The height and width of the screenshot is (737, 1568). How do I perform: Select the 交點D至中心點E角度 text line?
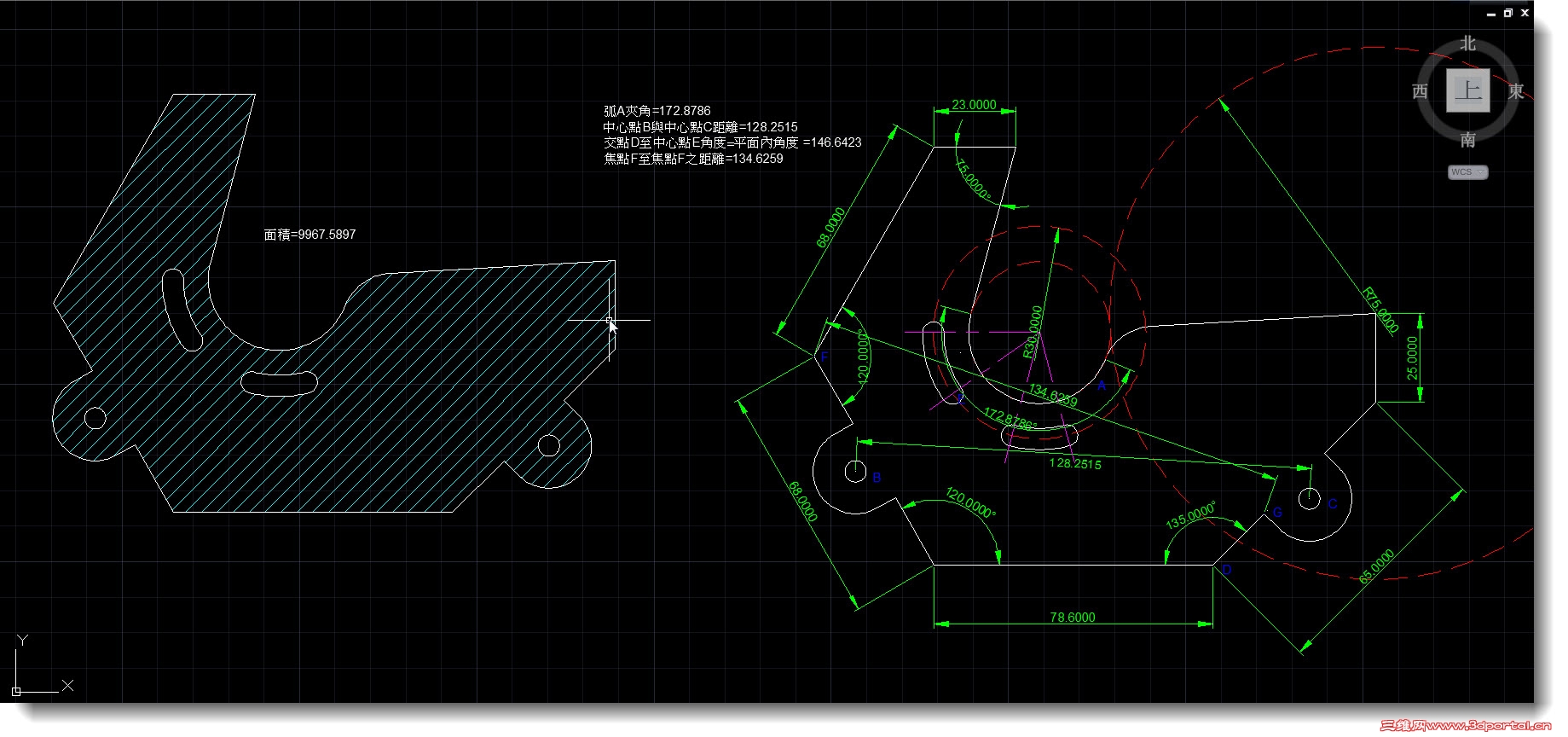click(732, 142)
